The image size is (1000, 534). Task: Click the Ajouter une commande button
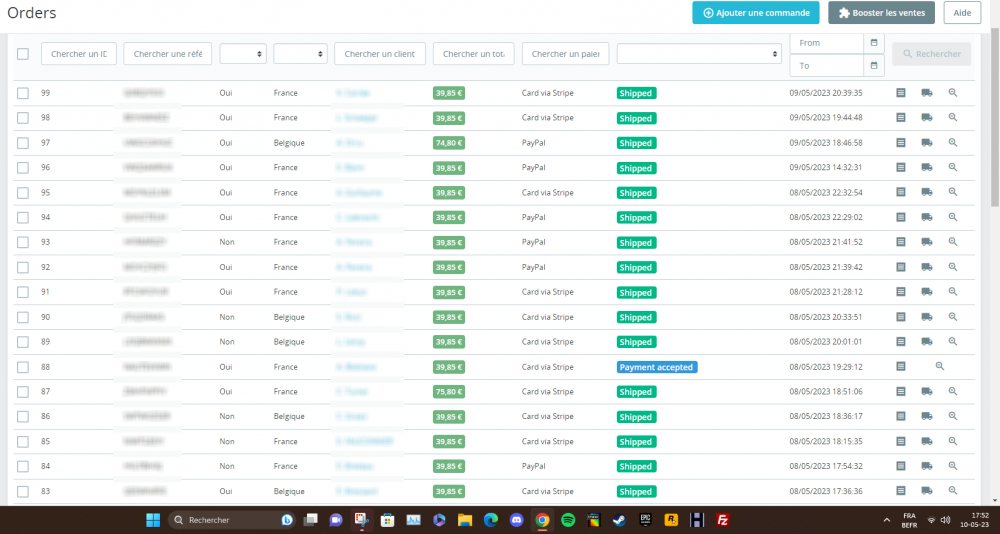pyautogui.click(x=756, y=13)
